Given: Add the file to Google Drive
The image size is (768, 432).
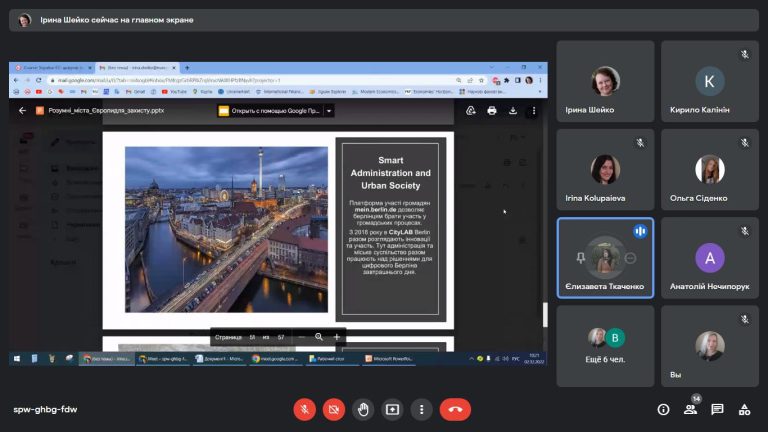Looking at the screenshot, I should tap(471, 111).
